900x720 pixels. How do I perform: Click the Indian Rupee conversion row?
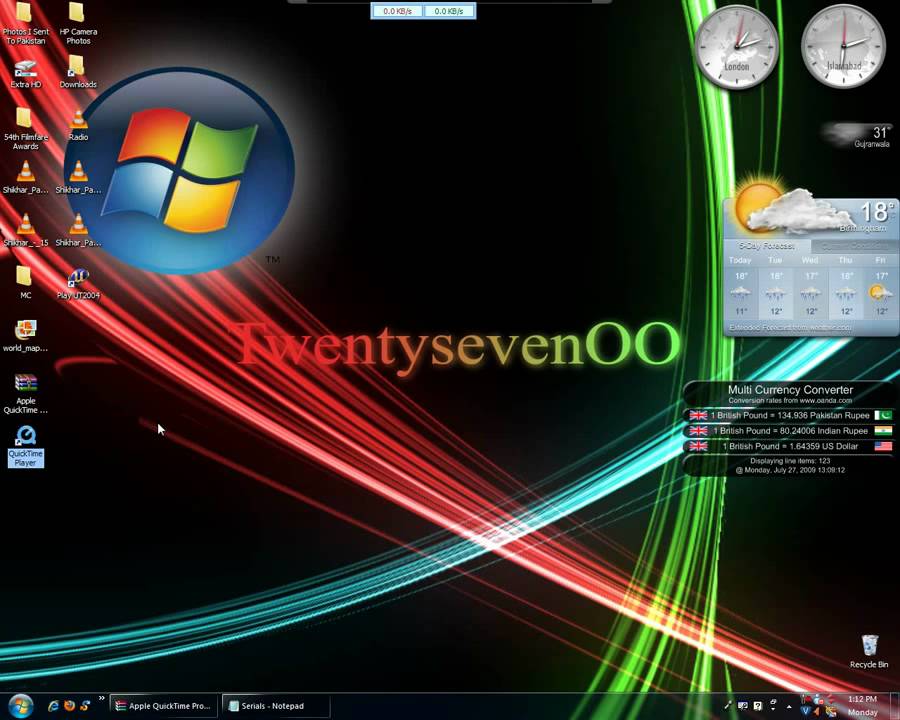pos(790,431)
